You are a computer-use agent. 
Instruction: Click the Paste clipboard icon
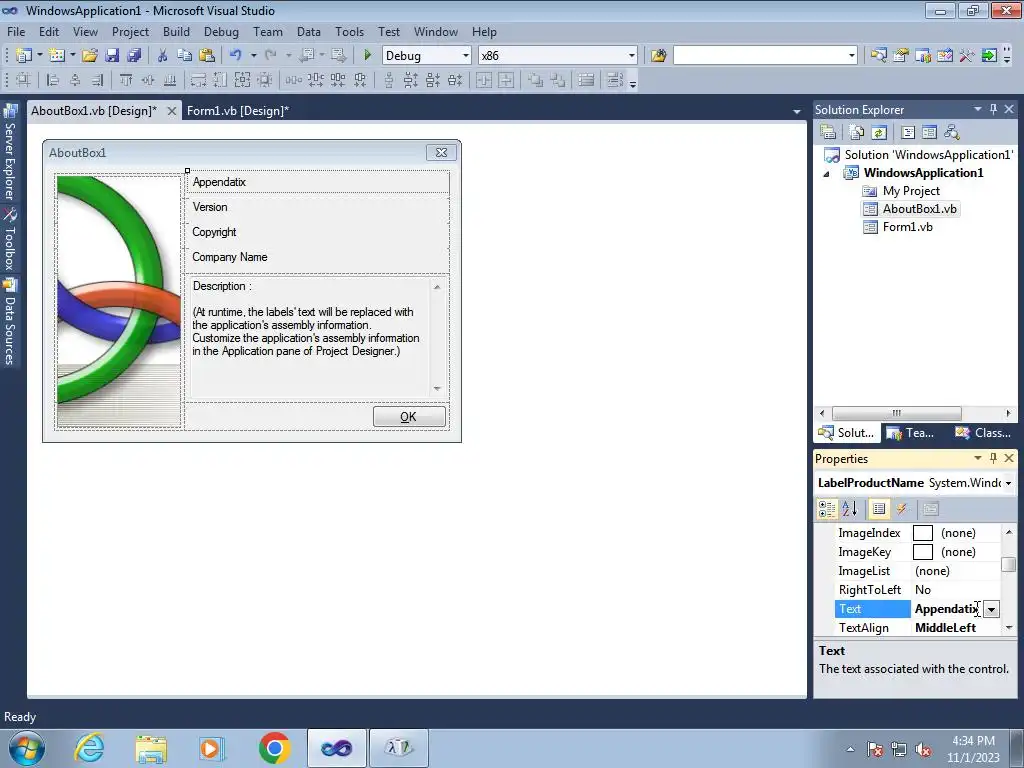click(207, 56)
